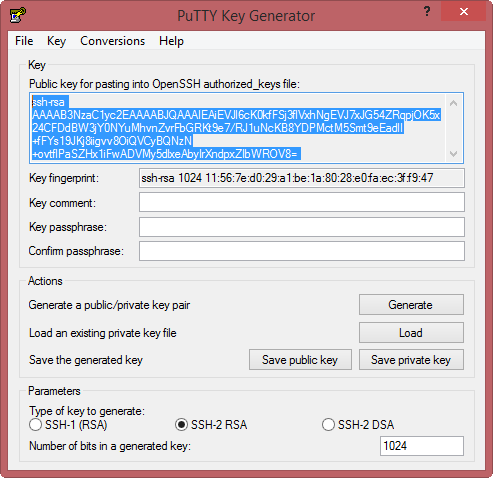Click the public key box scroll up arrow
Viewport: 493px width, 478px height.
[453, 104]
